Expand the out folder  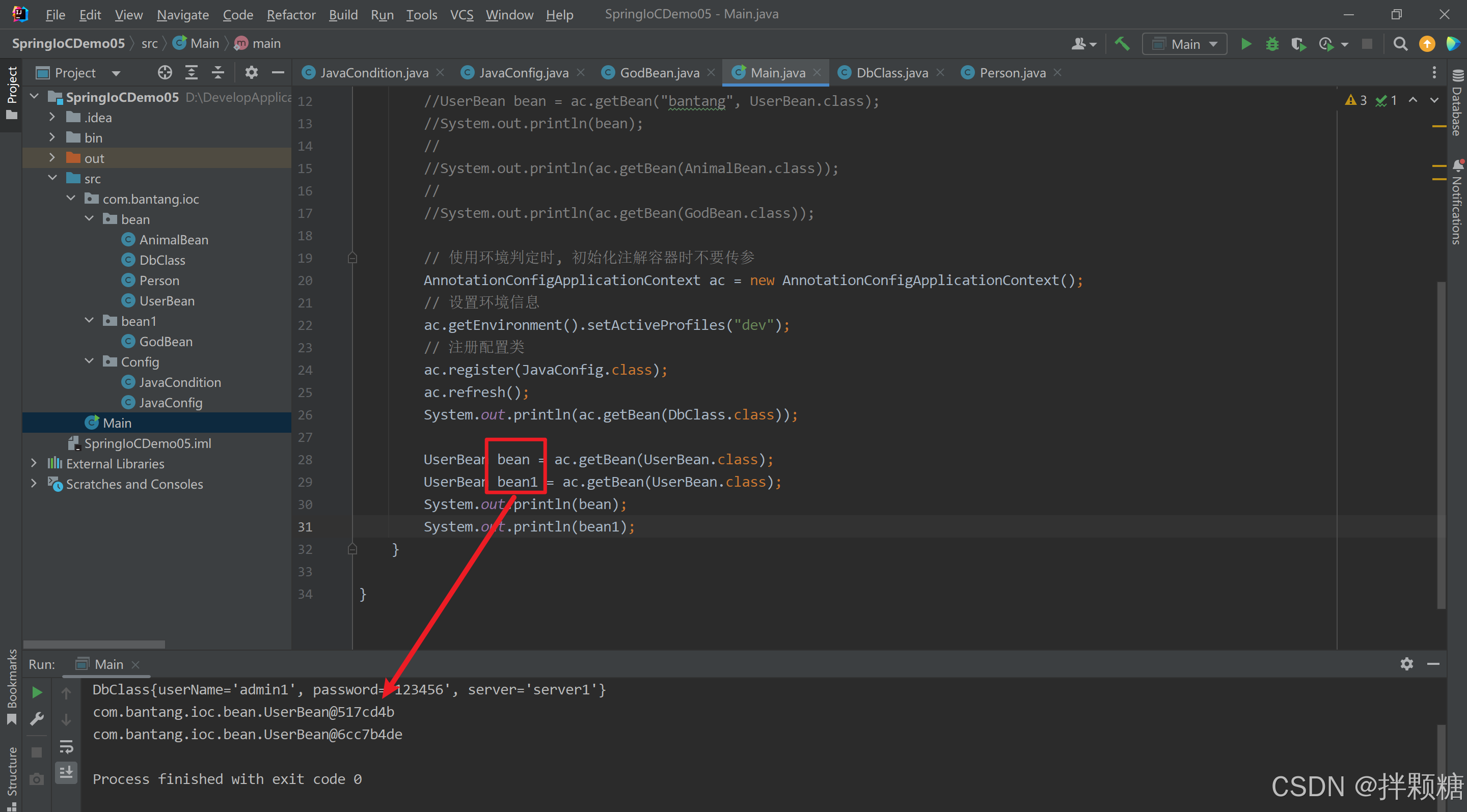pos(52,158)
